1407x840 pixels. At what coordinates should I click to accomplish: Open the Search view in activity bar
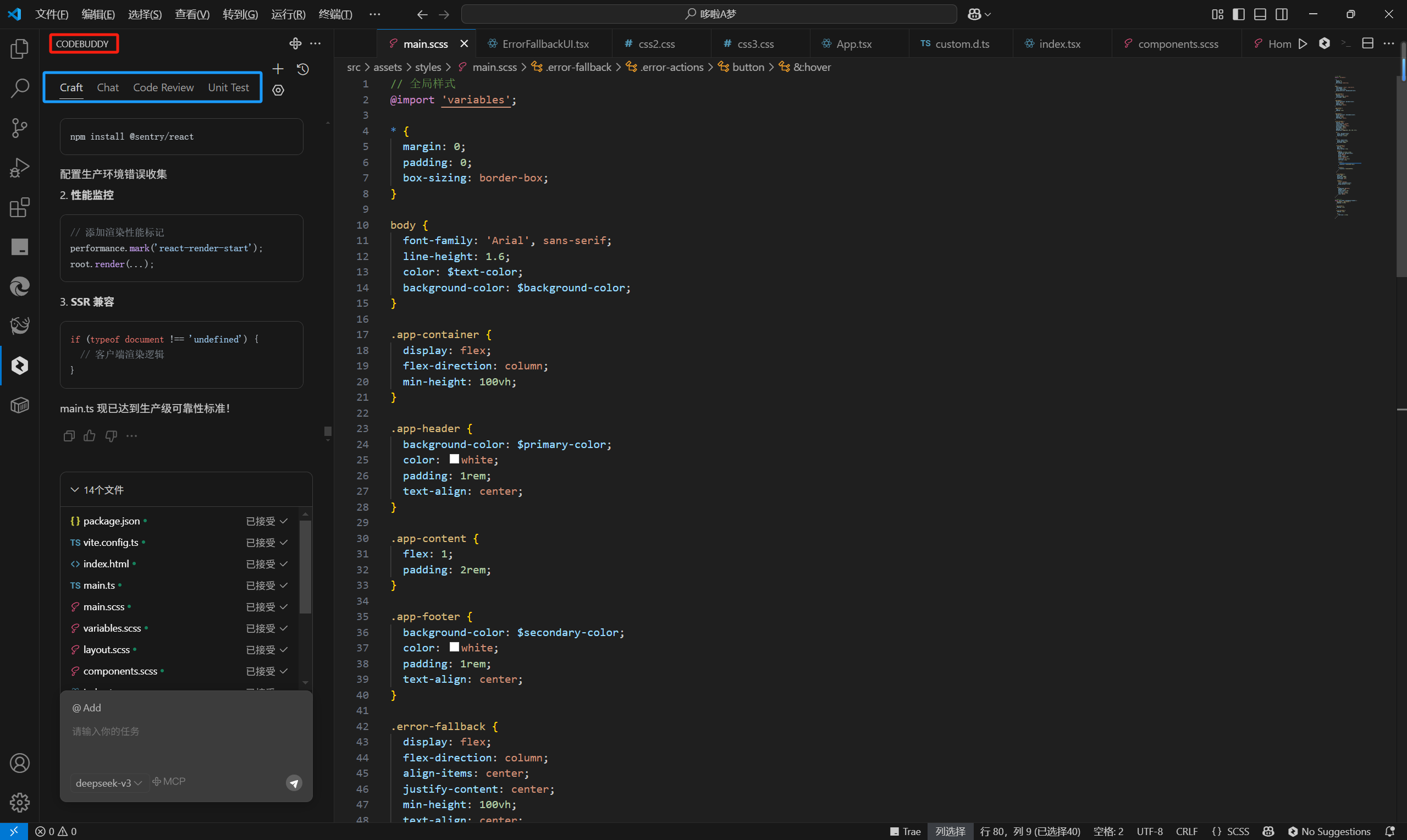coord(19,89)
